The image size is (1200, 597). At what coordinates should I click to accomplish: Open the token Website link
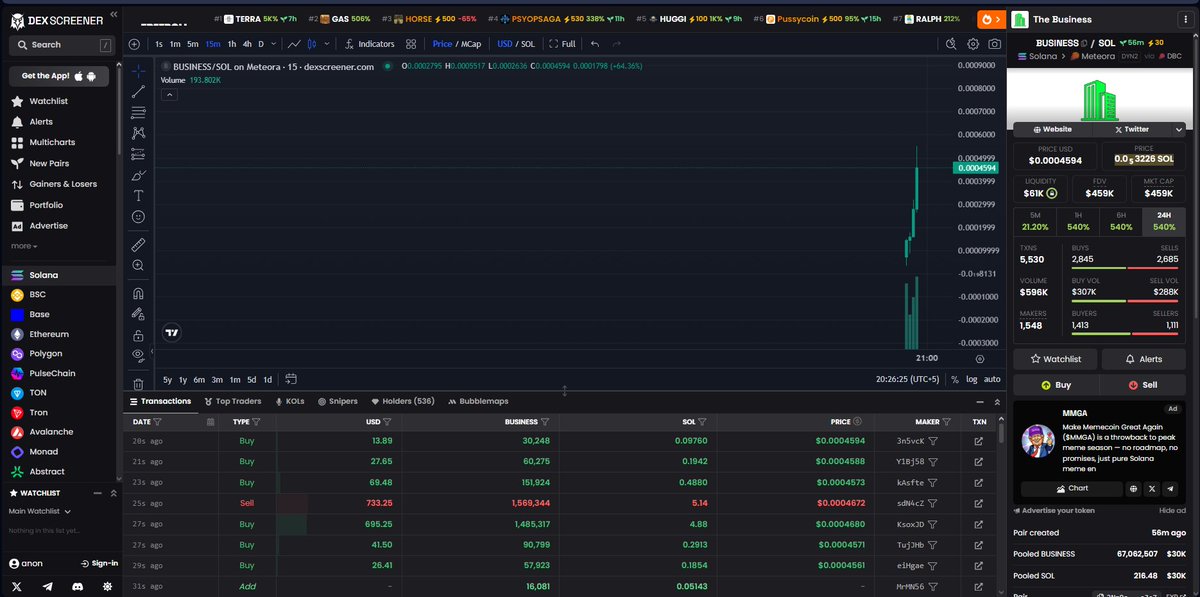pyautogui.click(x=1051, y=129)
